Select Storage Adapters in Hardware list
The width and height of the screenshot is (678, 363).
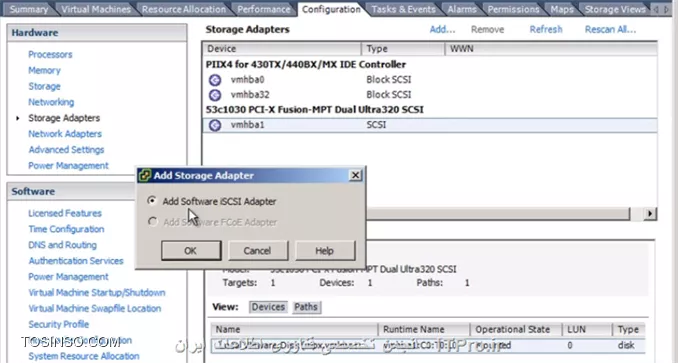(x=64, y=118)
